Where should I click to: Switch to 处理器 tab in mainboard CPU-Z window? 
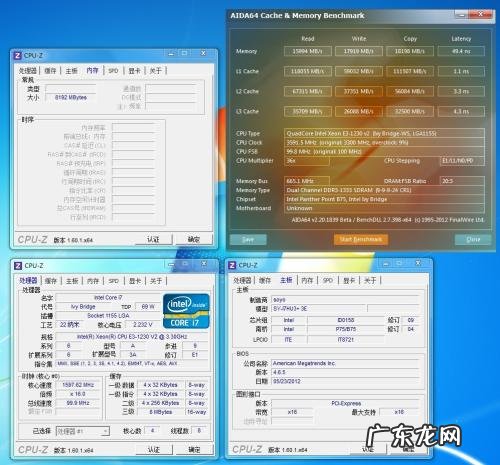click(242, 280)
